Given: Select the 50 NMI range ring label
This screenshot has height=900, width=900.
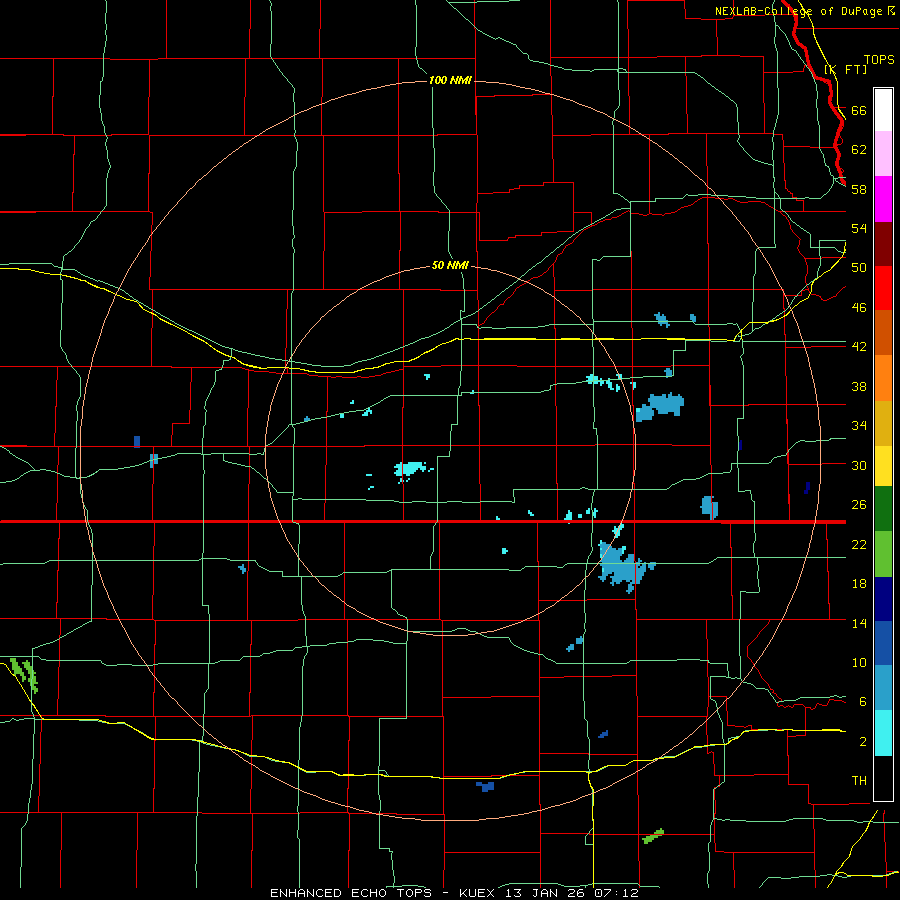Looking at the screenshot, I should click(x=450, y=265).
